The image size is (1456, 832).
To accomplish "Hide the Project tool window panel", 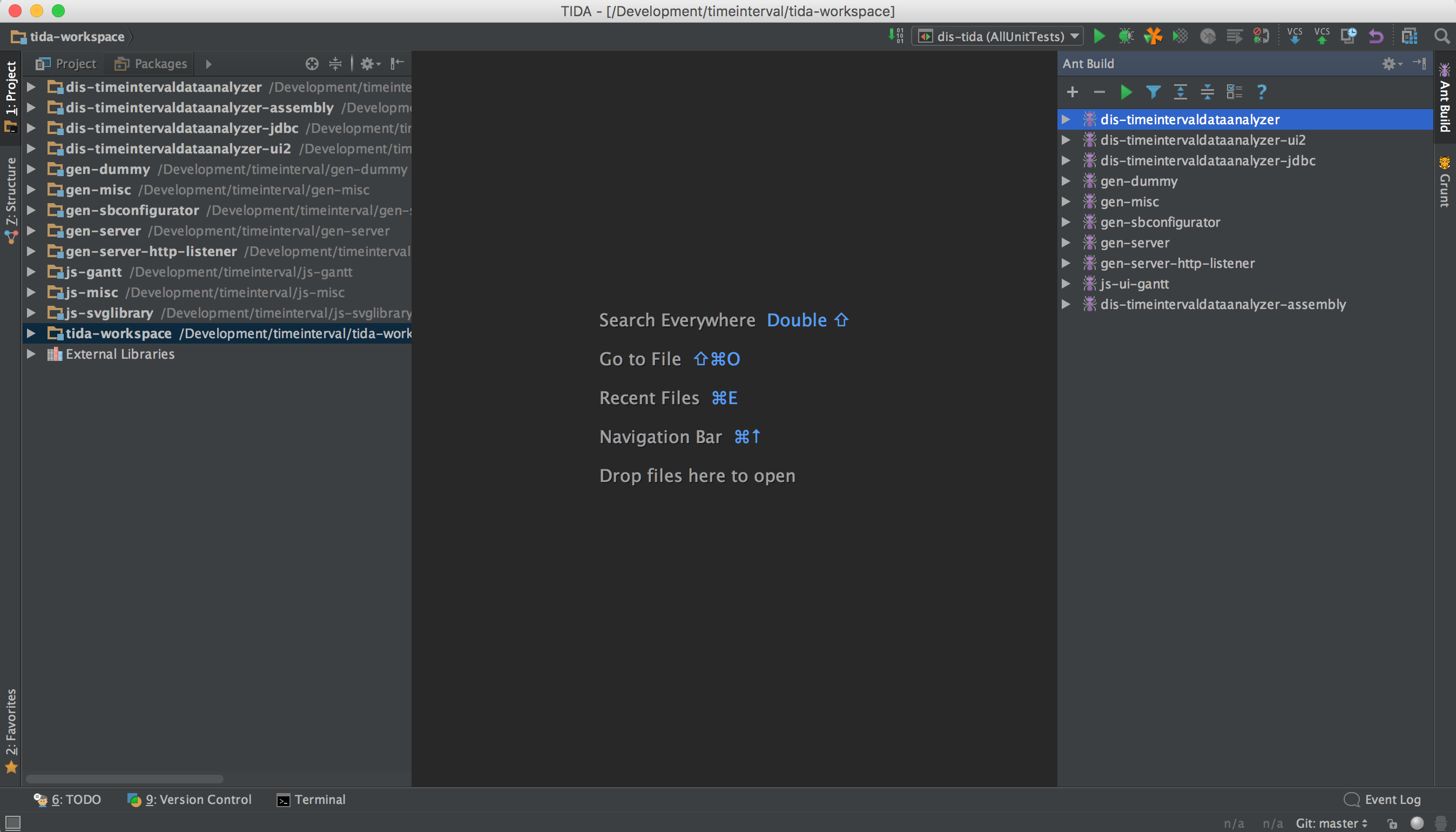I will (x=397, y=63).
